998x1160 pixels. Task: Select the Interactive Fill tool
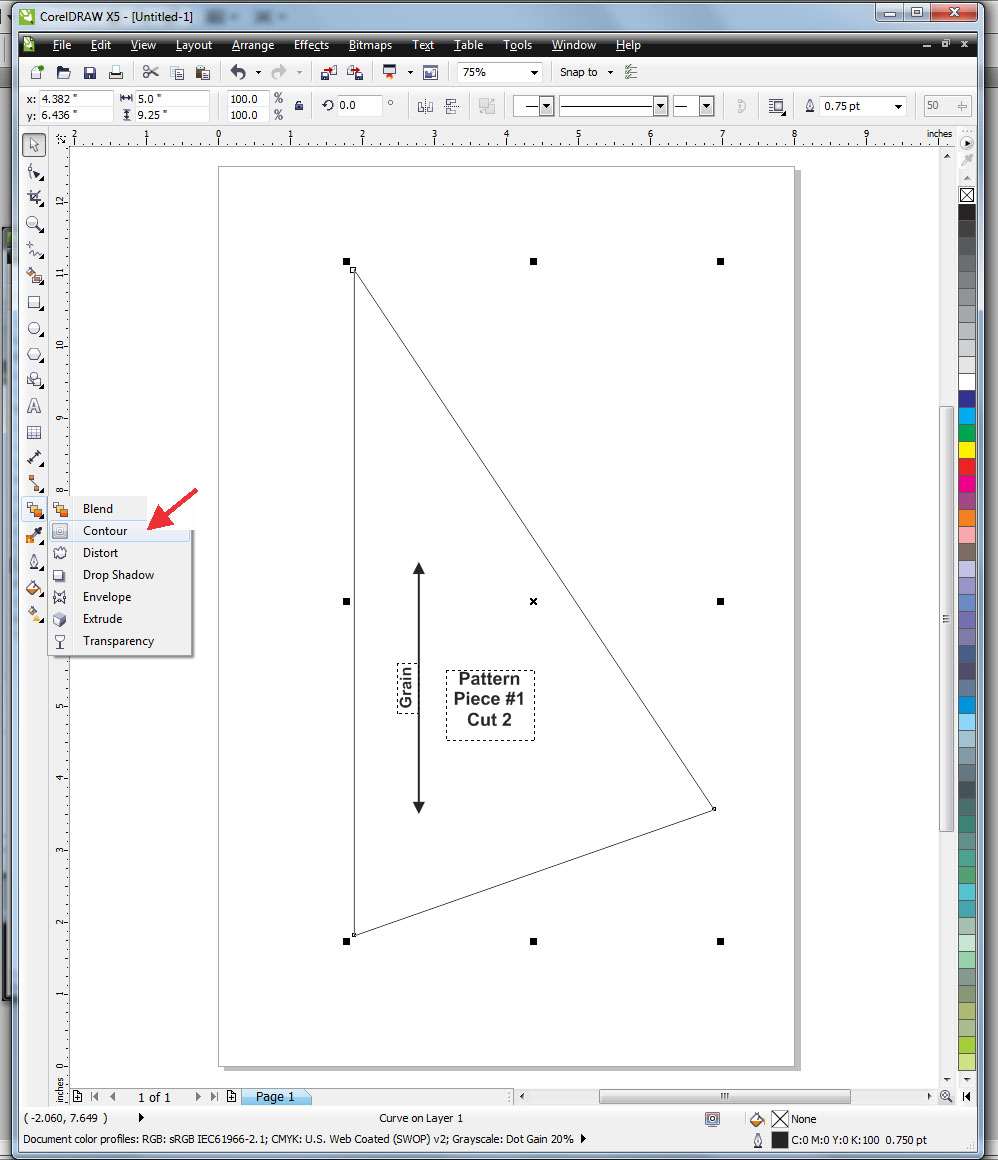click(x=34, y=614)
